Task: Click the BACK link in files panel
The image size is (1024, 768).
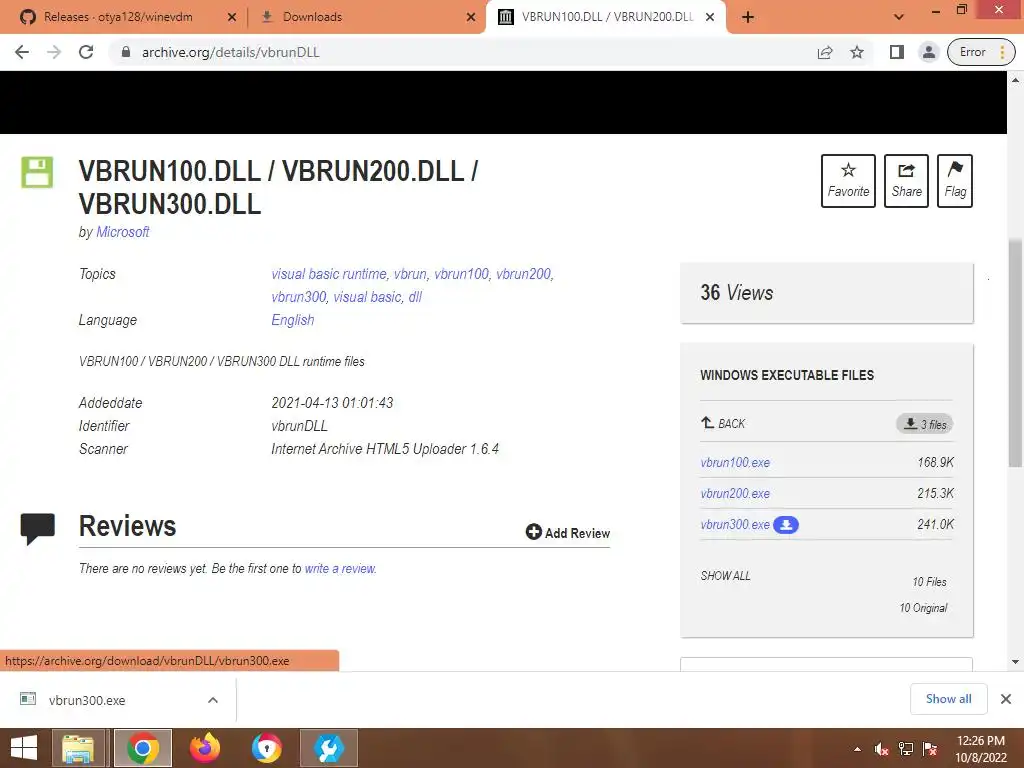Action: (723, 423)
